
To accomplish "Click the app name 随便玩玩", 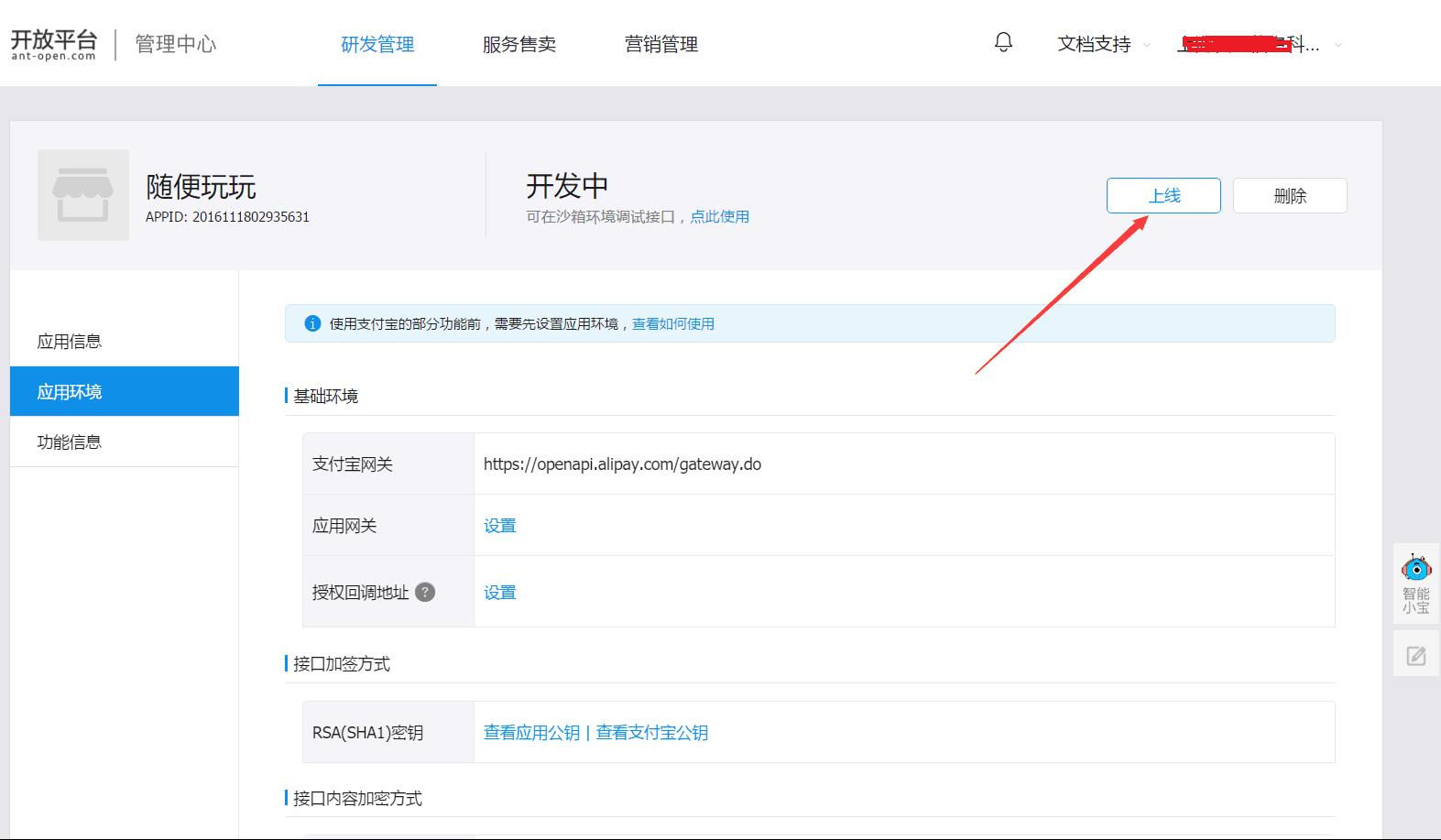I will [201, 187].
